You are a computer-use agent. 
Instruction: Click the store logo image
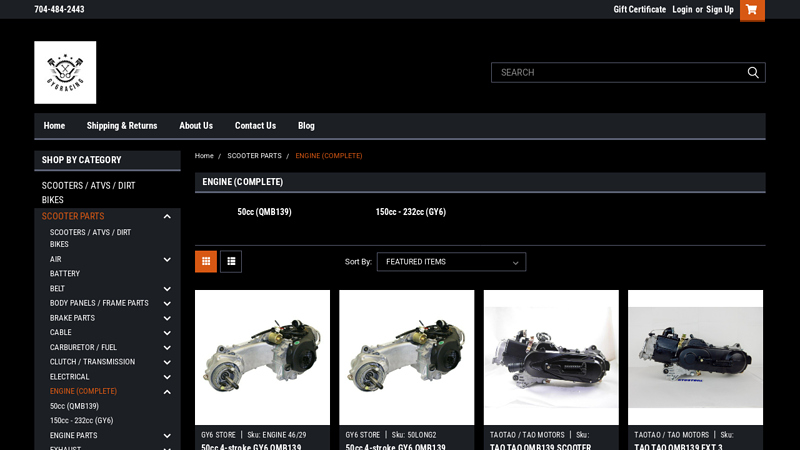pyautogui.click(x=65, y=72)
